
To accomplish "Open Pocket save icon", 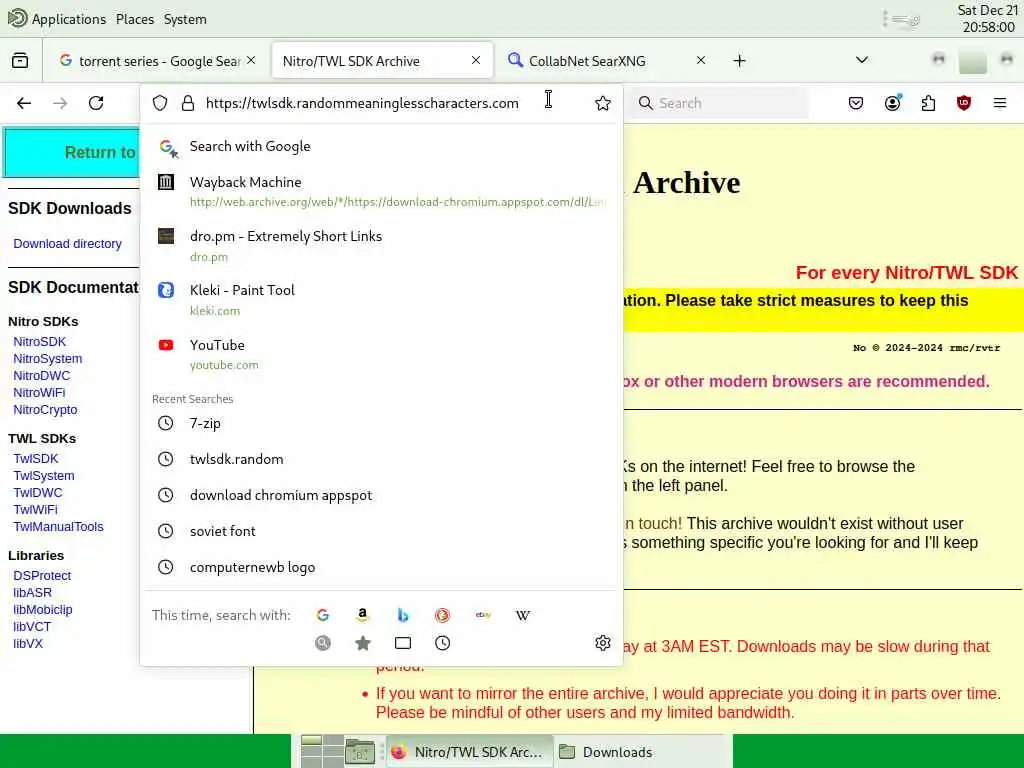I will [x=856, y=103].
